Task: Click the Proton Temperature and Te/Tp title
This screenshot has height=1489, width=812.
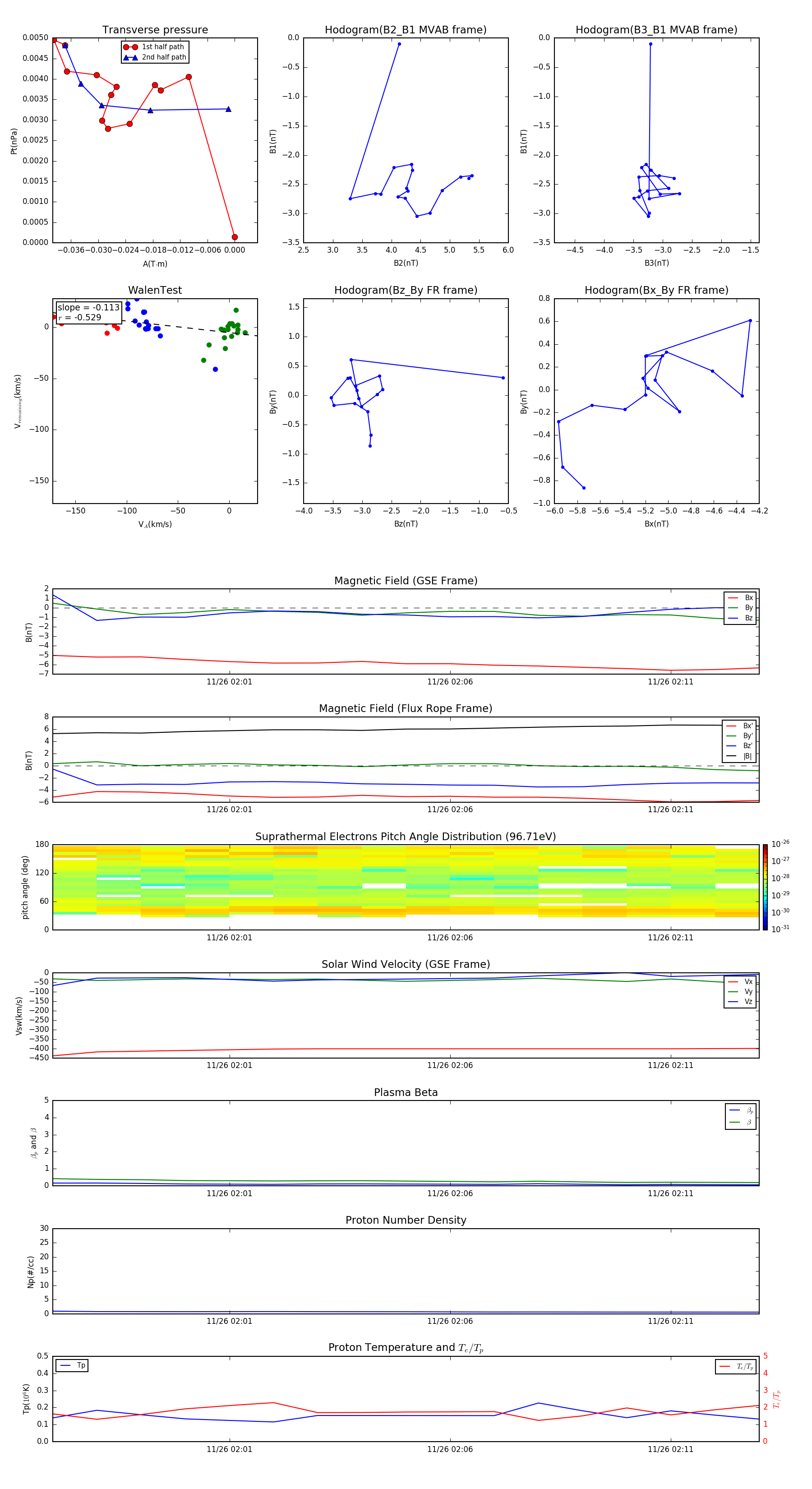Action: [406, 1348]
